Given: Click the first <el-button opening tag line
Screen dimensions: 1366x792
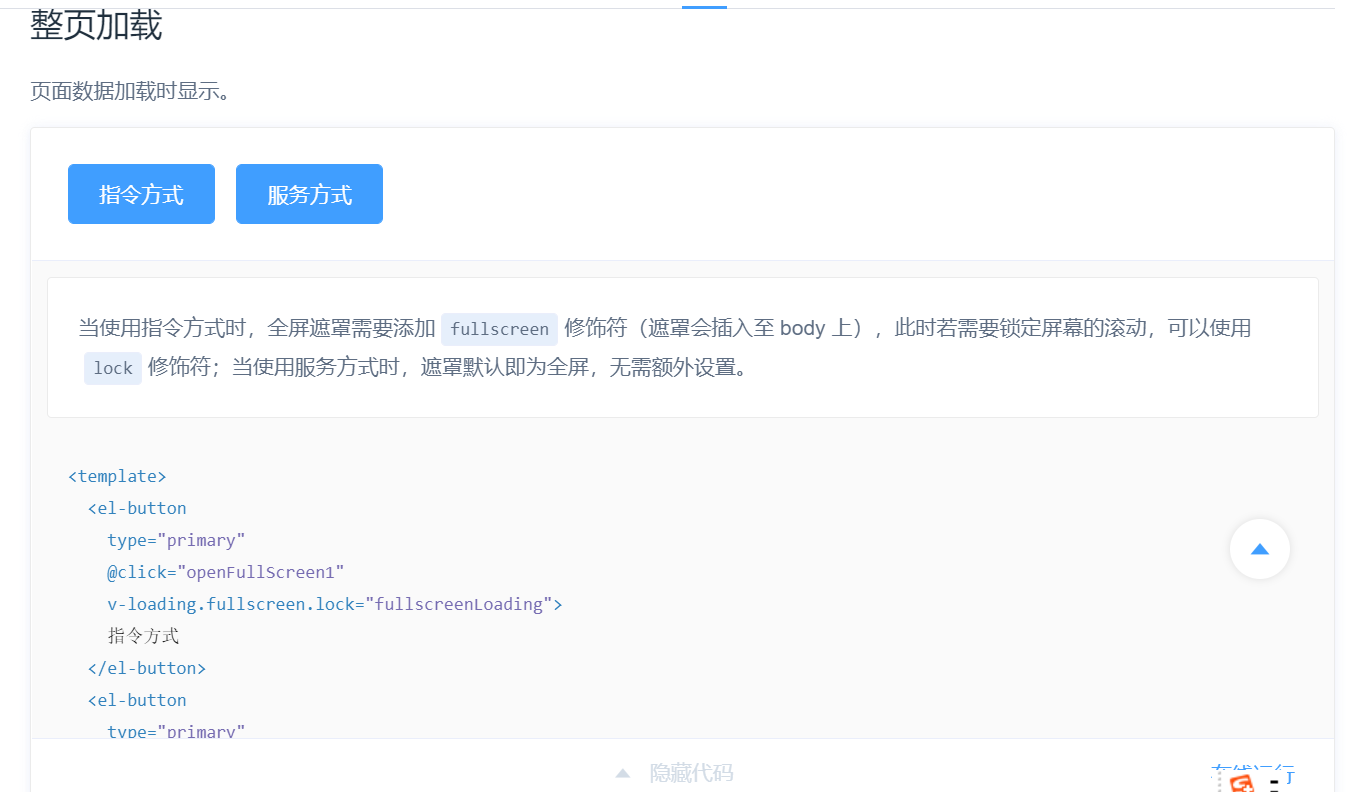Looking at the screenshot, I should (x=137, y=508).
